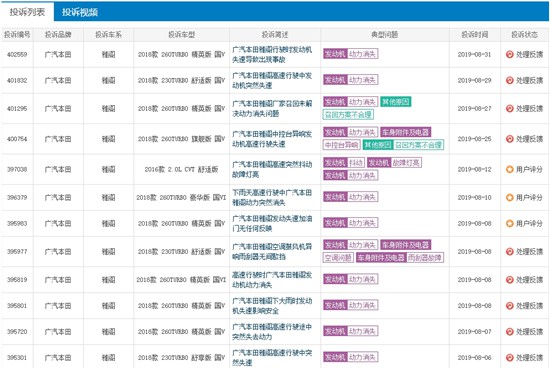The image size is (550, 369).
Task: Click the 投诉车型 column header
Action: (181, 35)
